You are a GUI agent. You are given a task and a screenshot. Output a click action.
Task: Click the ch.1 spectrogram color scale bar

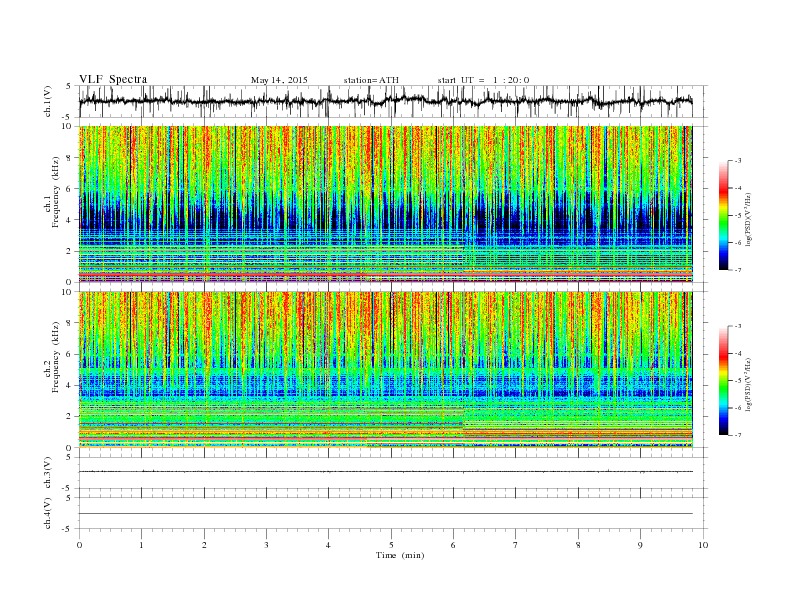click(724, 215)
